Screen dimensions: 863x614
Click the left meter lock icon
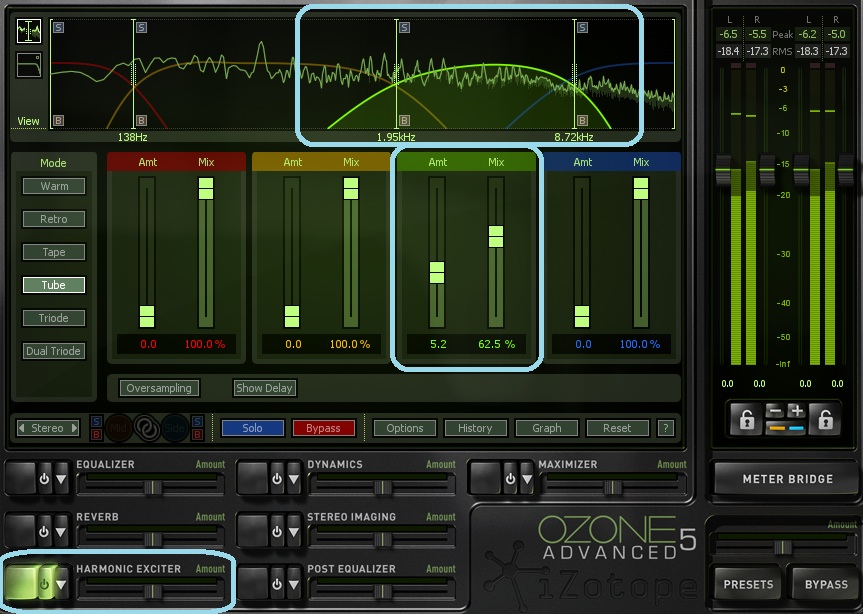746,420
